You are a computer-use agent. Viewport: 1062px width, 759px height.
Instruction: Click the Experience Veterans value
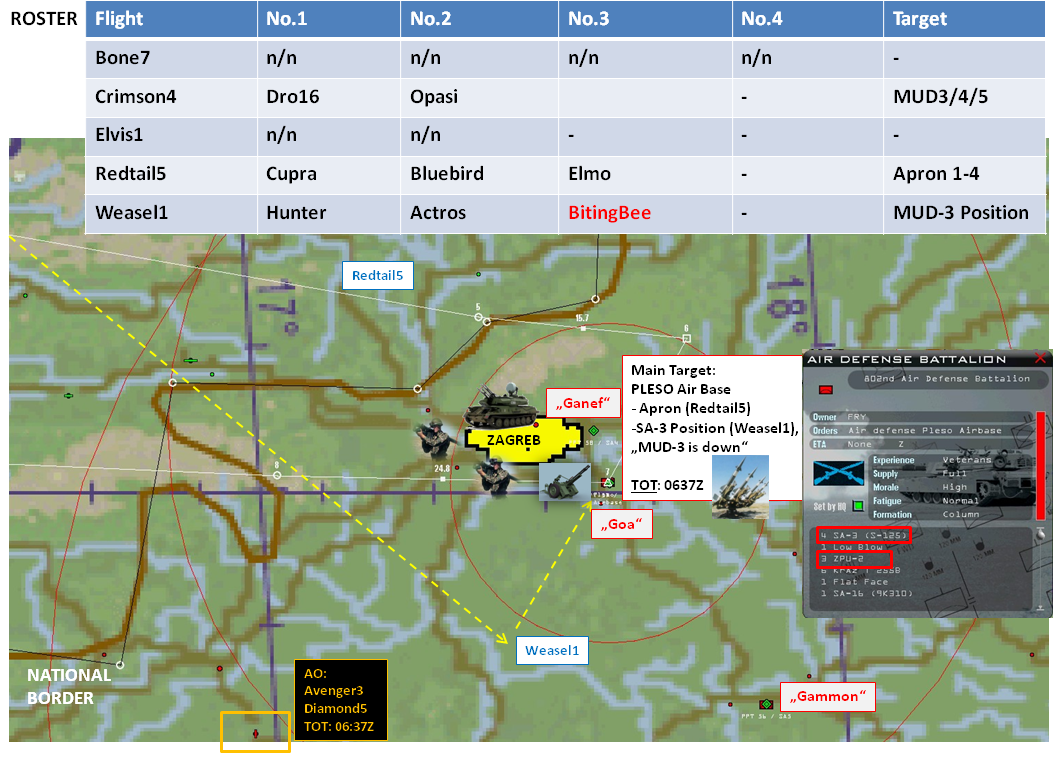point(967,460)
